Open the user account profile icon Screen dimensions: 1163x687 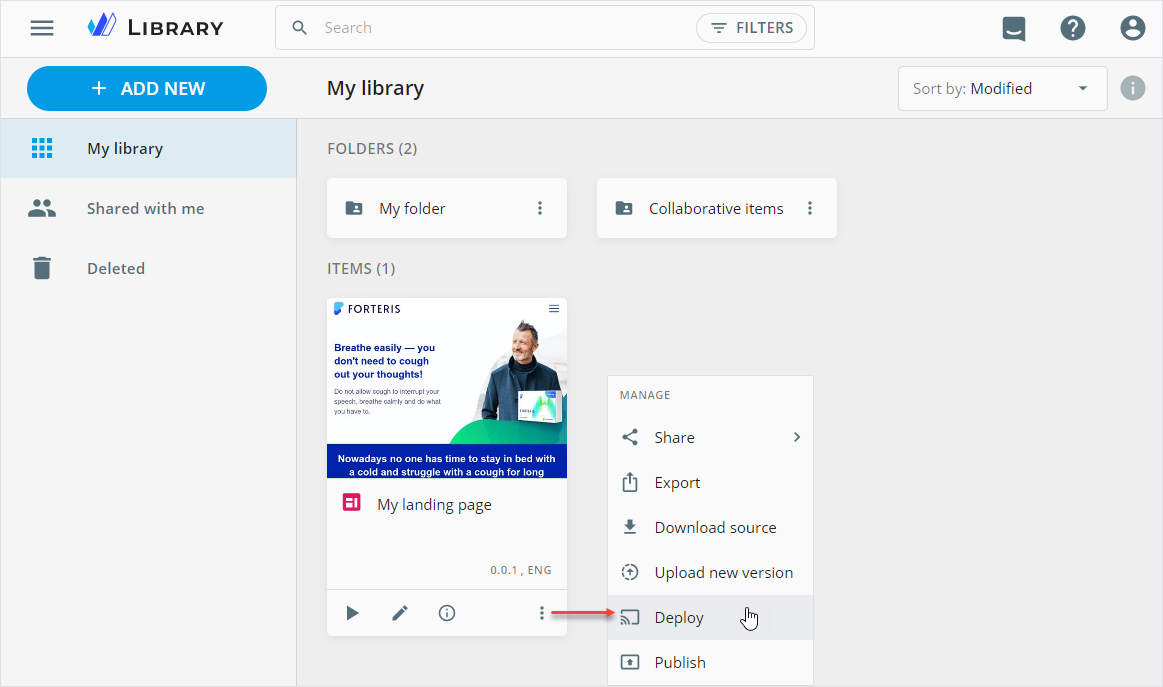[x=1133, y=28]
